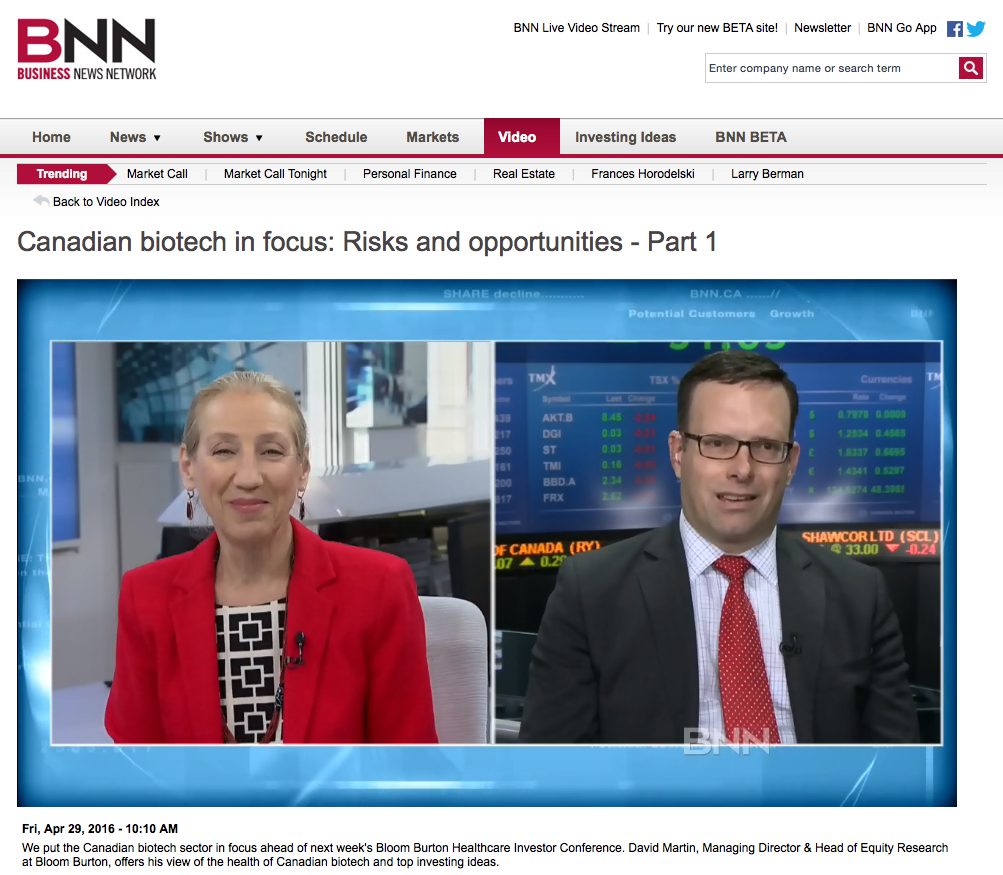Image resolution: width=1003 pixels, height=875 pixels.
Task: Open trending topic Personal Finance
Action: (x=409, y=174)
